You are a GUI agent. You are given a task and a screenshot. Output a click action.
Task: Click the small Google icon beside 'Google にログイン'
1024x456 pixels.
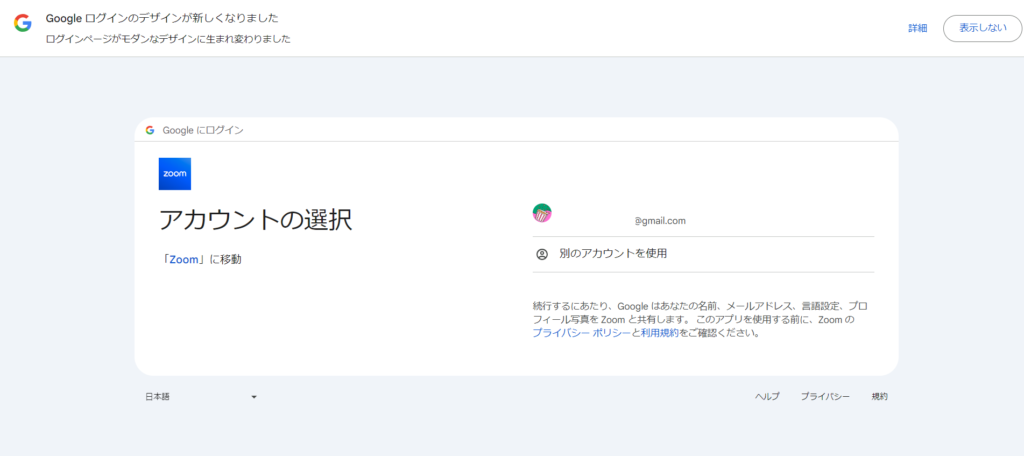pyautogui.click(x=150, y=130)
